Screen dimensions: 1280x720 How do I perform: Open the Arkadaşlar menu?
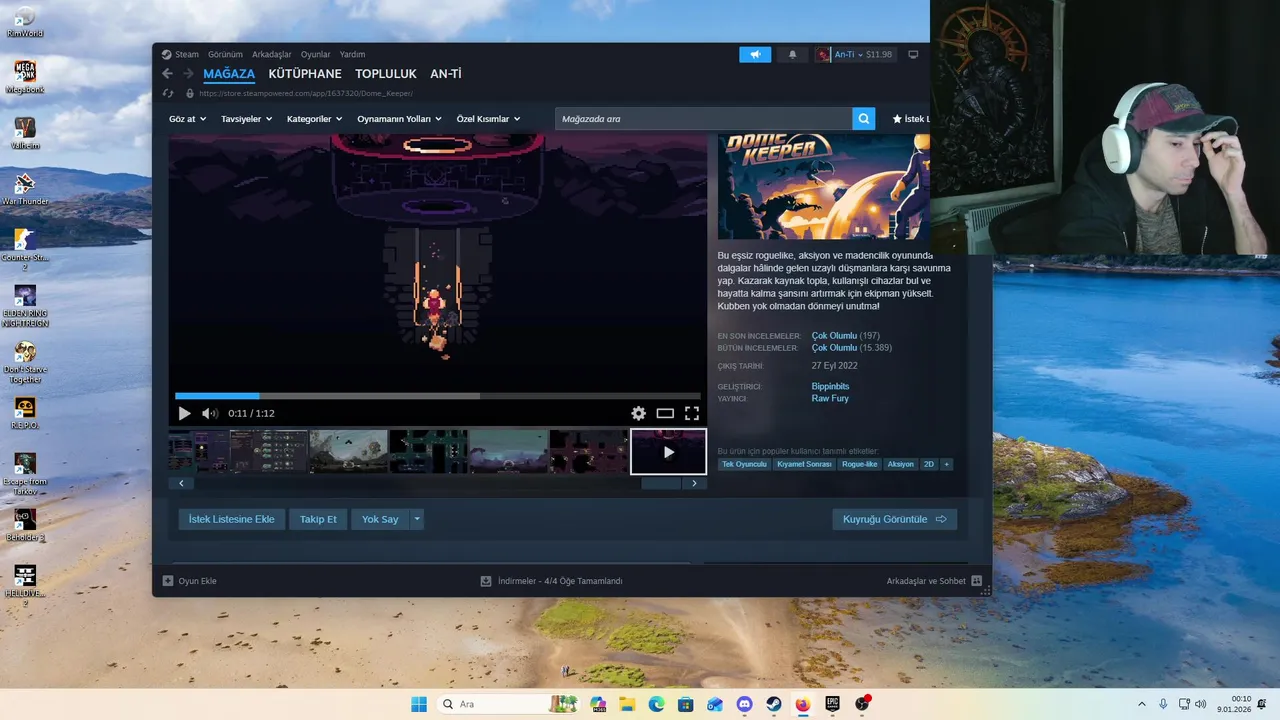[x=272, y=54]
